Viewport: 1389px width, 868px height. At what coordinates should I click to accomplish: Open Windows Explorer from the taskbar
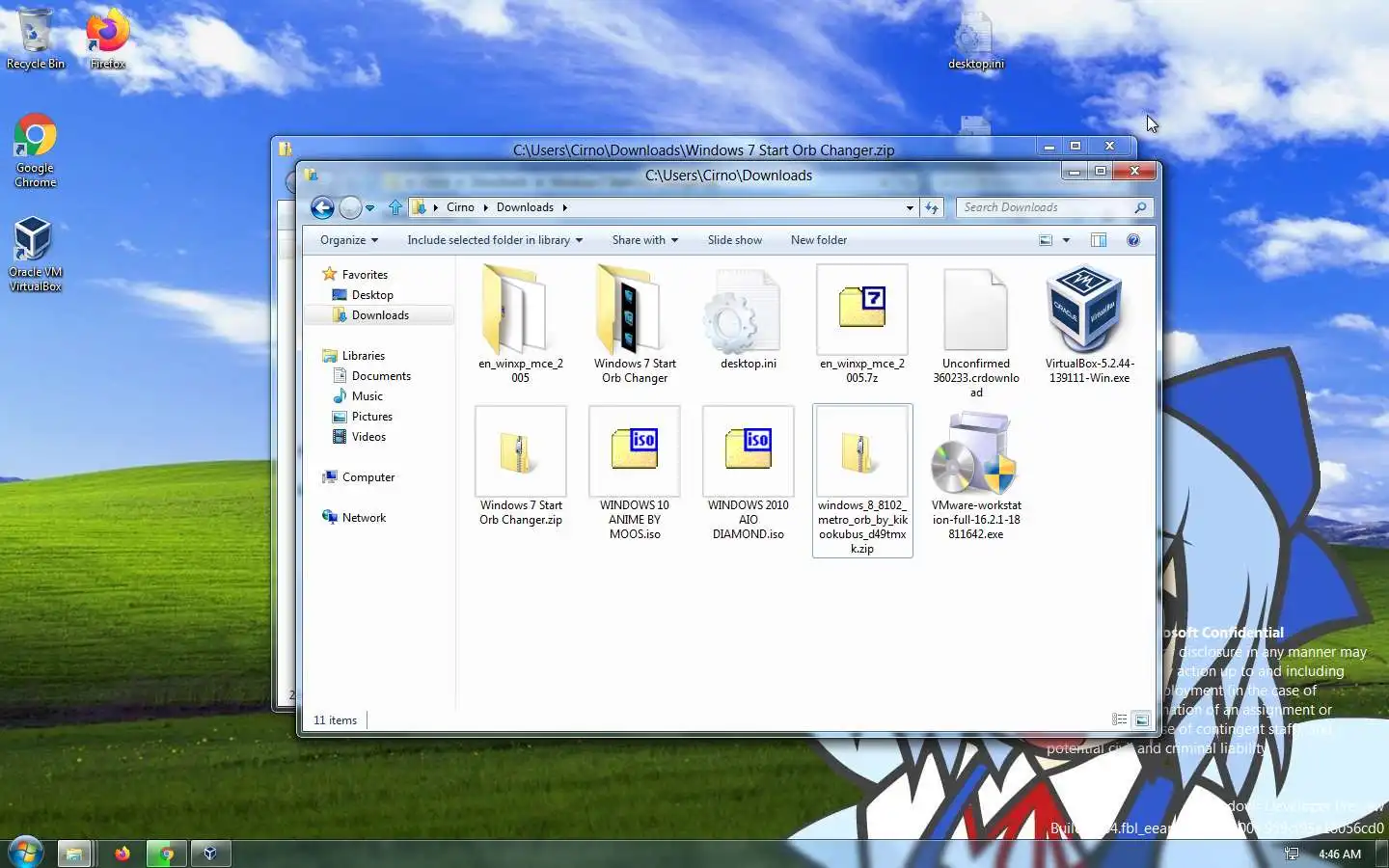pos(73,854)
